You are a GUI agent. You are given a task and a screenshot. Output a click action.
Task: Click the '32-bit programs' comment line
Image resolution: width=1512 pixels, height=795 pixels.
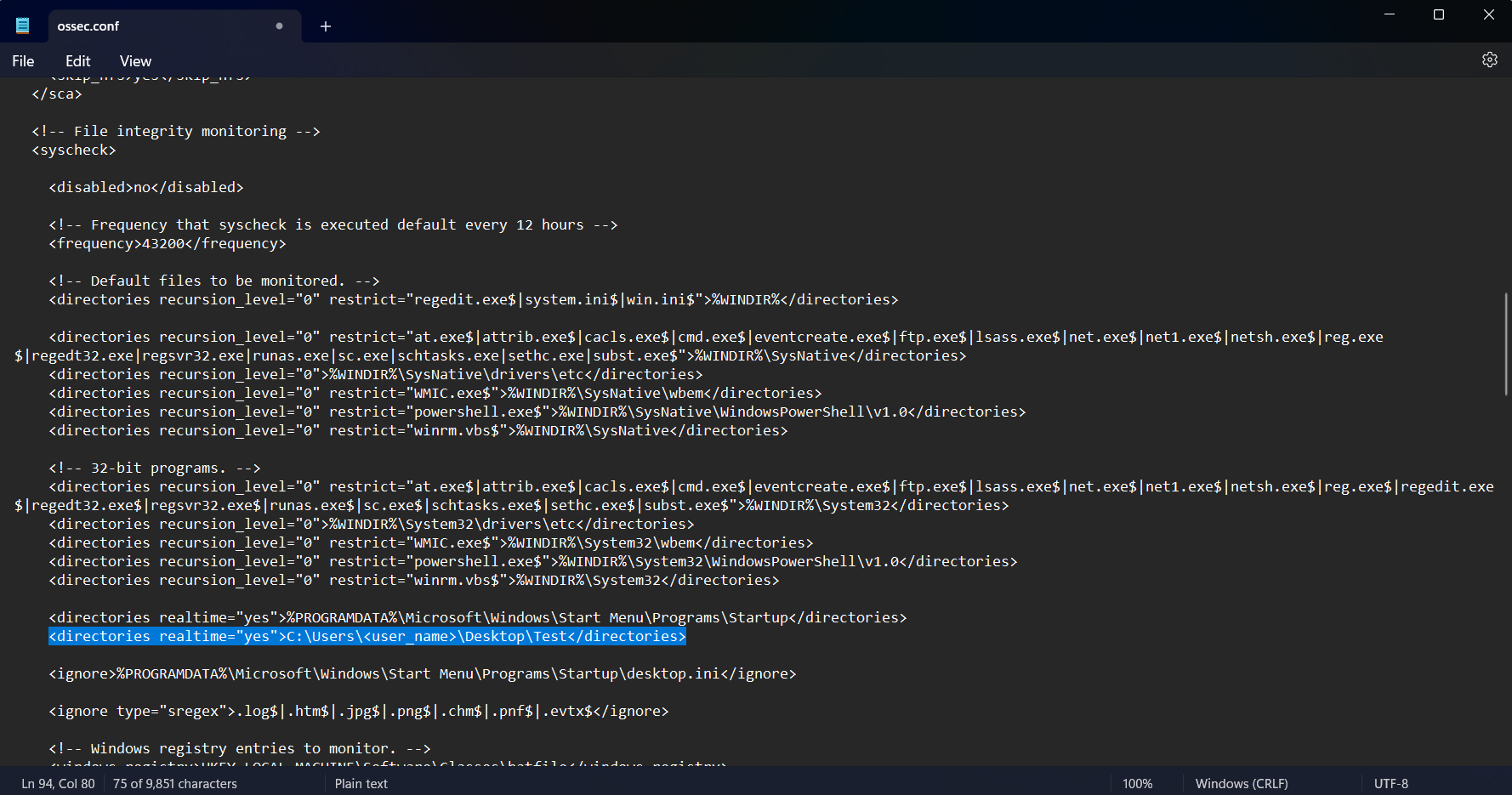[x=155, y=468]
